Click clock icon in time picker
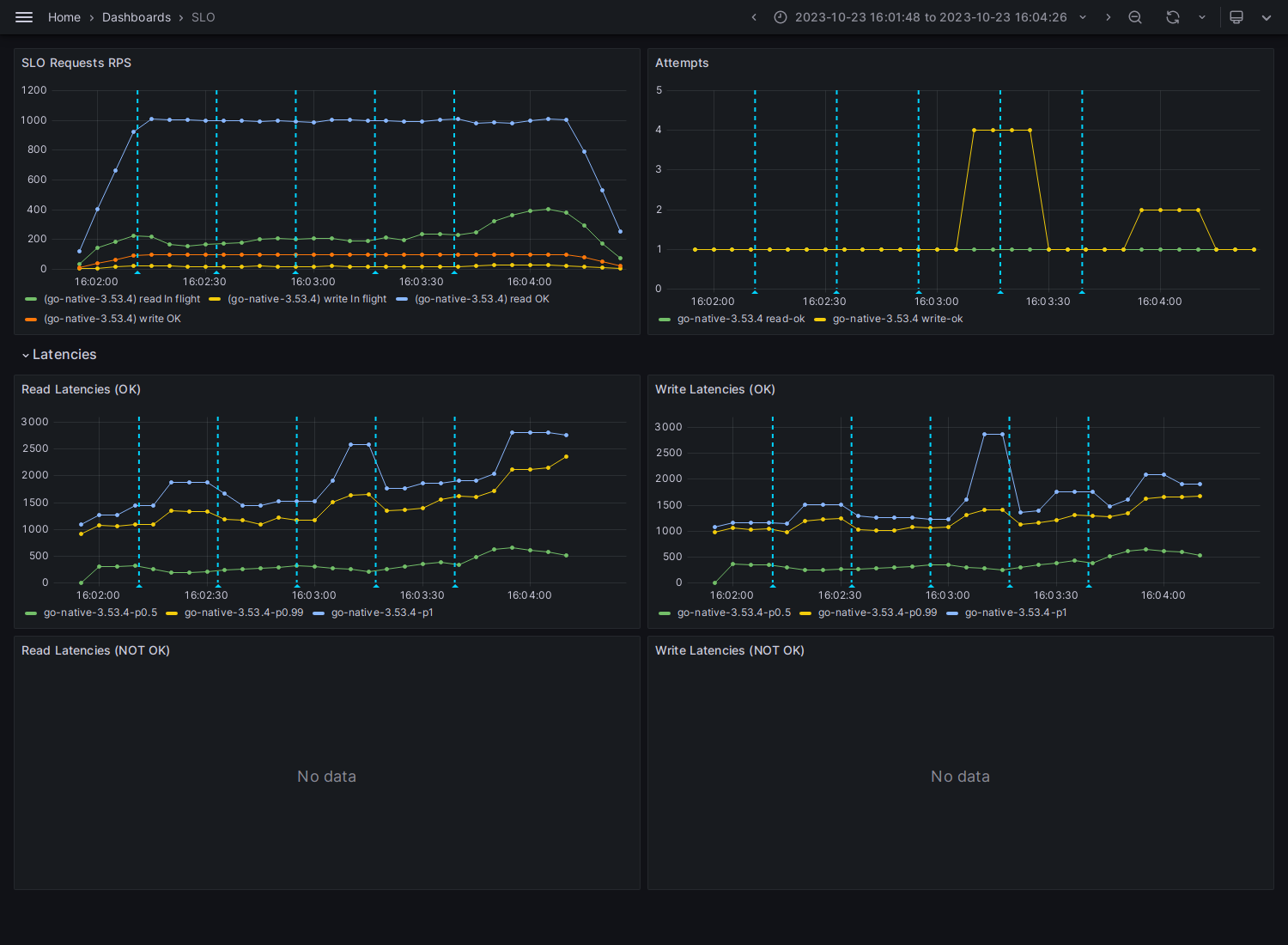Image resolution: width=1288 pixels, height=945 pixels. coord(781,17)
